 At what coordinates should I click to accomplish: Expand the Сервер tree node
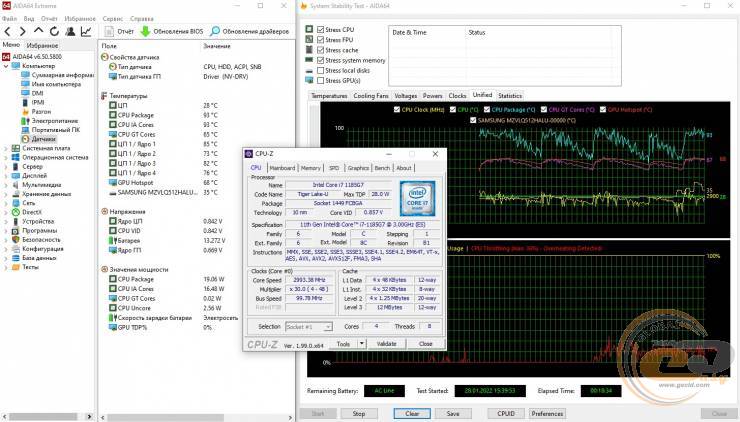coord(6,167)
